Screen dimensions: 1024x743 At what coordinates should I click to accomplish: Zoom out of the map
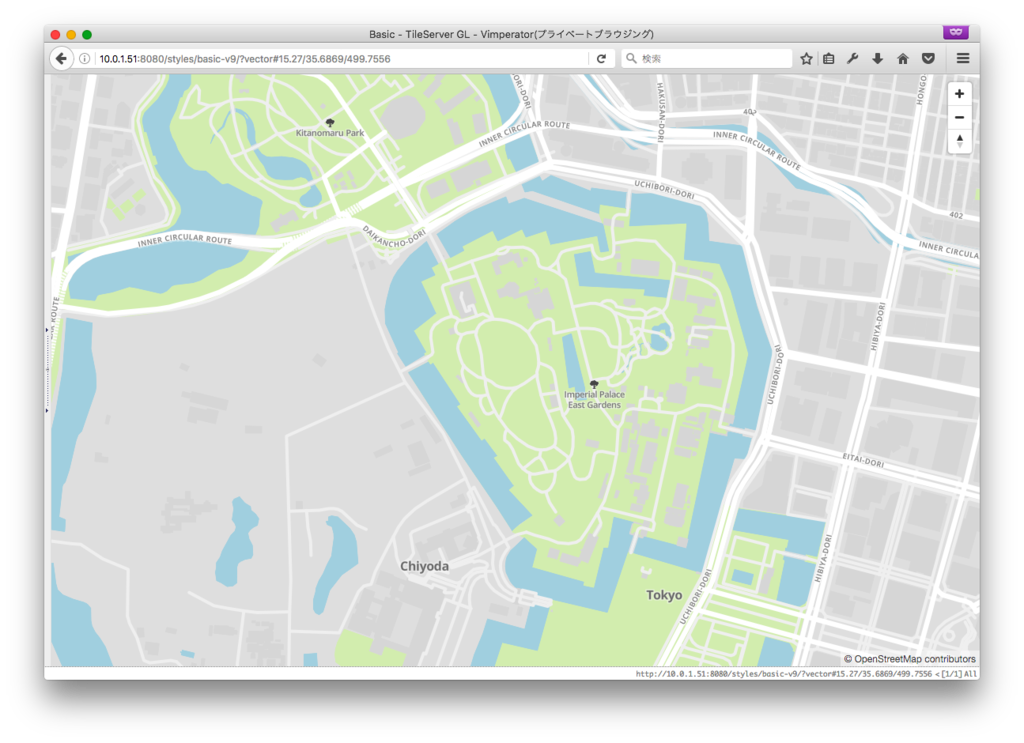coord(959,118)
